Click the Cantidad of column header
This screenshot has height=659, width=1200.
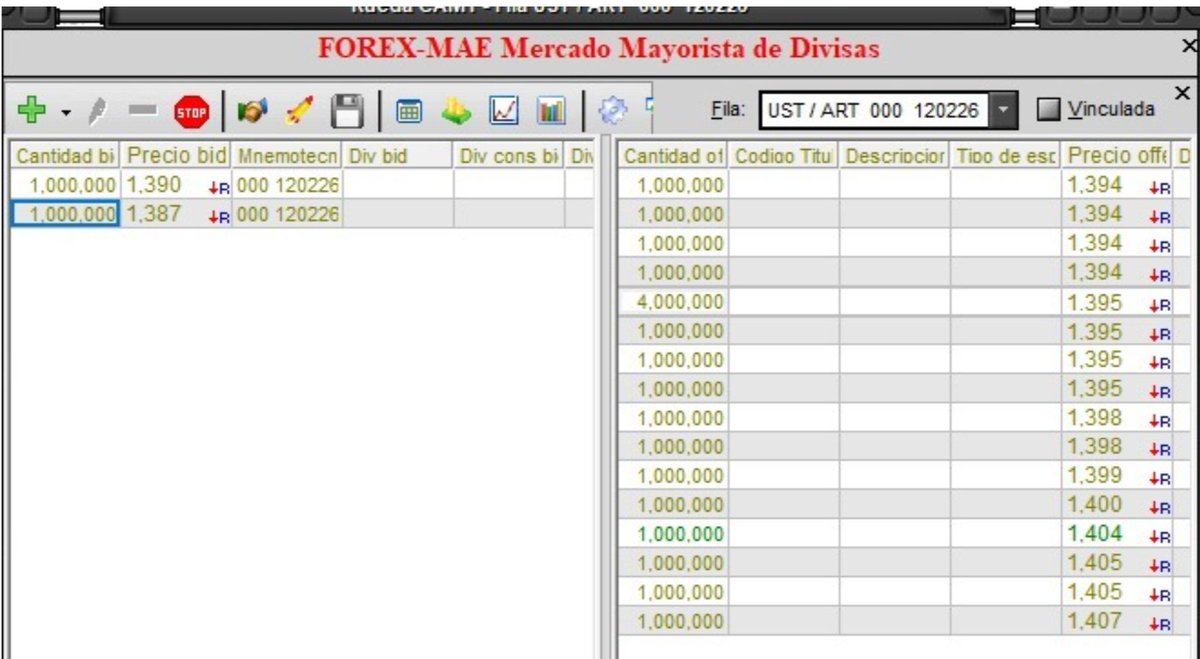tap(673, 157)
